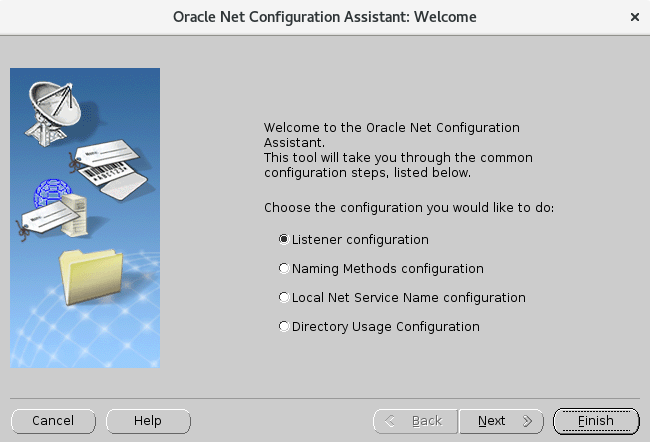Click the Finish button
This screenshot has height=442, width=650.
[x=596, y=421]
